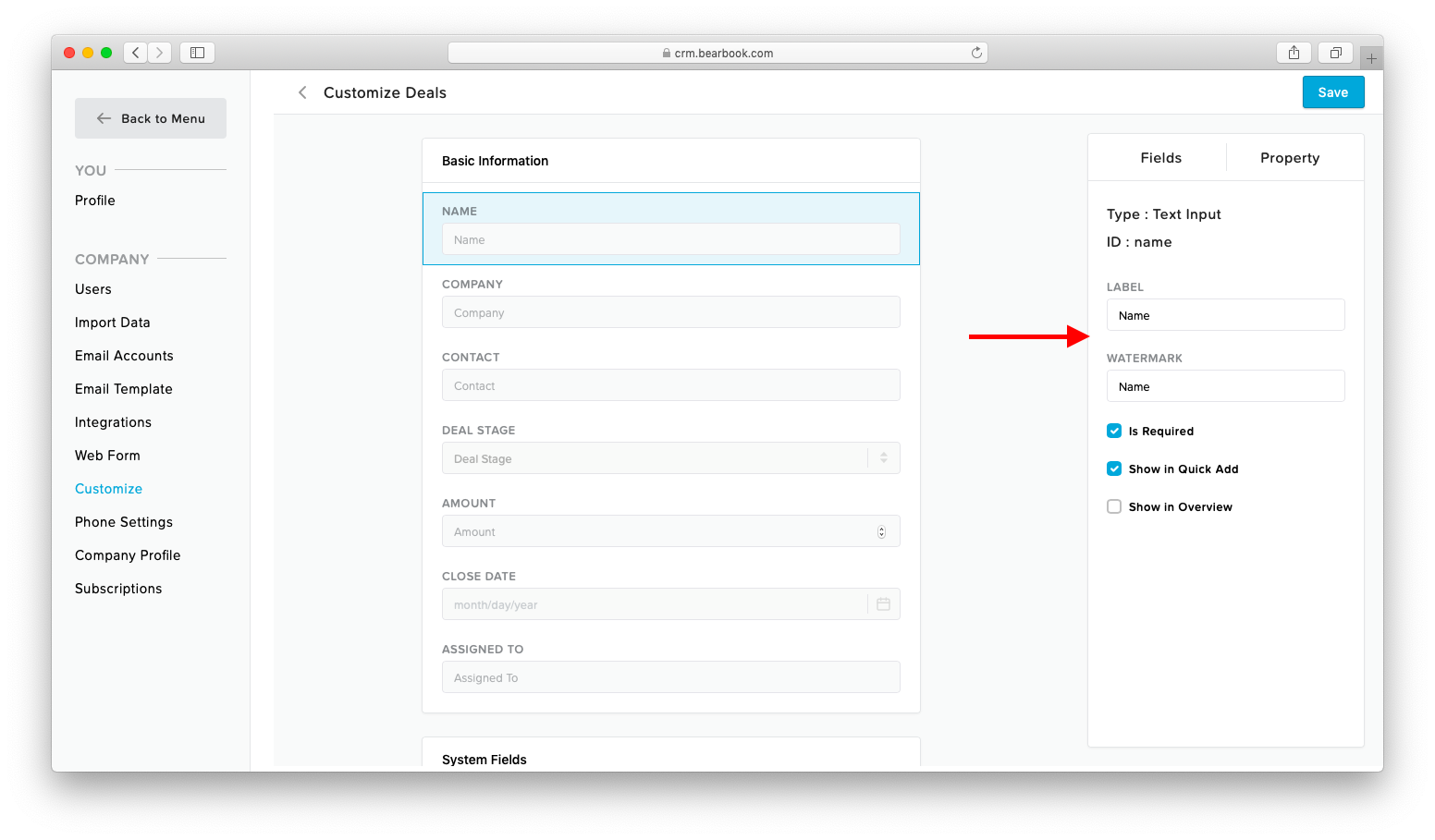The width and height of the screenshot is (1435, 840).
Task: Enable Show in Overview checkbox
Action: pyautogui.click(x=1114, y=506)
